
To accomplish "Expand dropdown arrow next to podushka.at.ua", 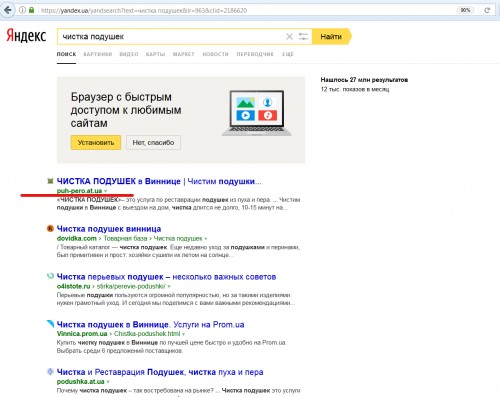I will [108, 382].
